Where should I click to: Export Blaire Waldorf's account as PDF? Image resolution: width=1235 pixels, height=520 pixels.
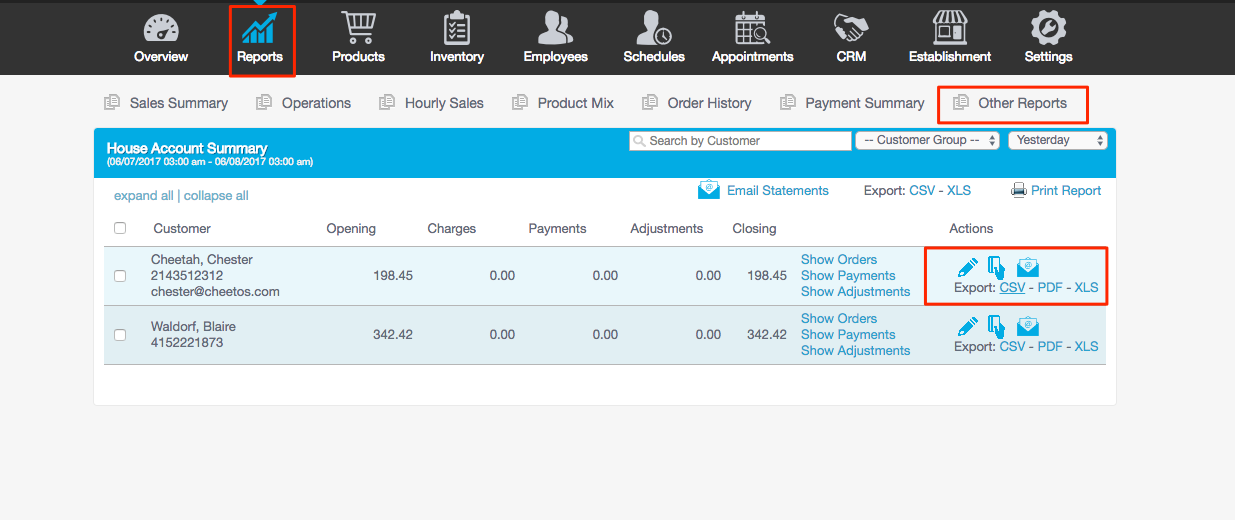(1050, 347)
